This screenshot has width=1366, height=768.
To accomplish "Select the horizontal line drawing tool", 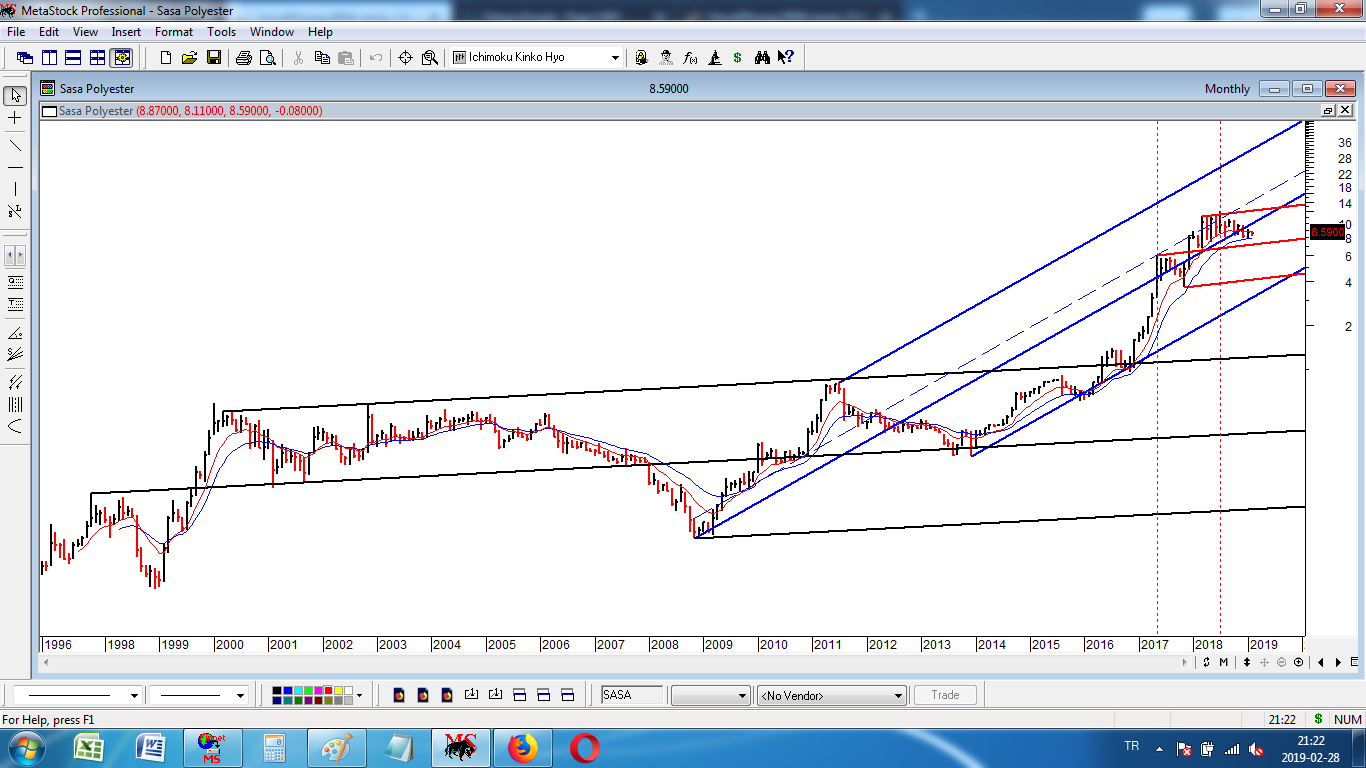I will point(15,167).
